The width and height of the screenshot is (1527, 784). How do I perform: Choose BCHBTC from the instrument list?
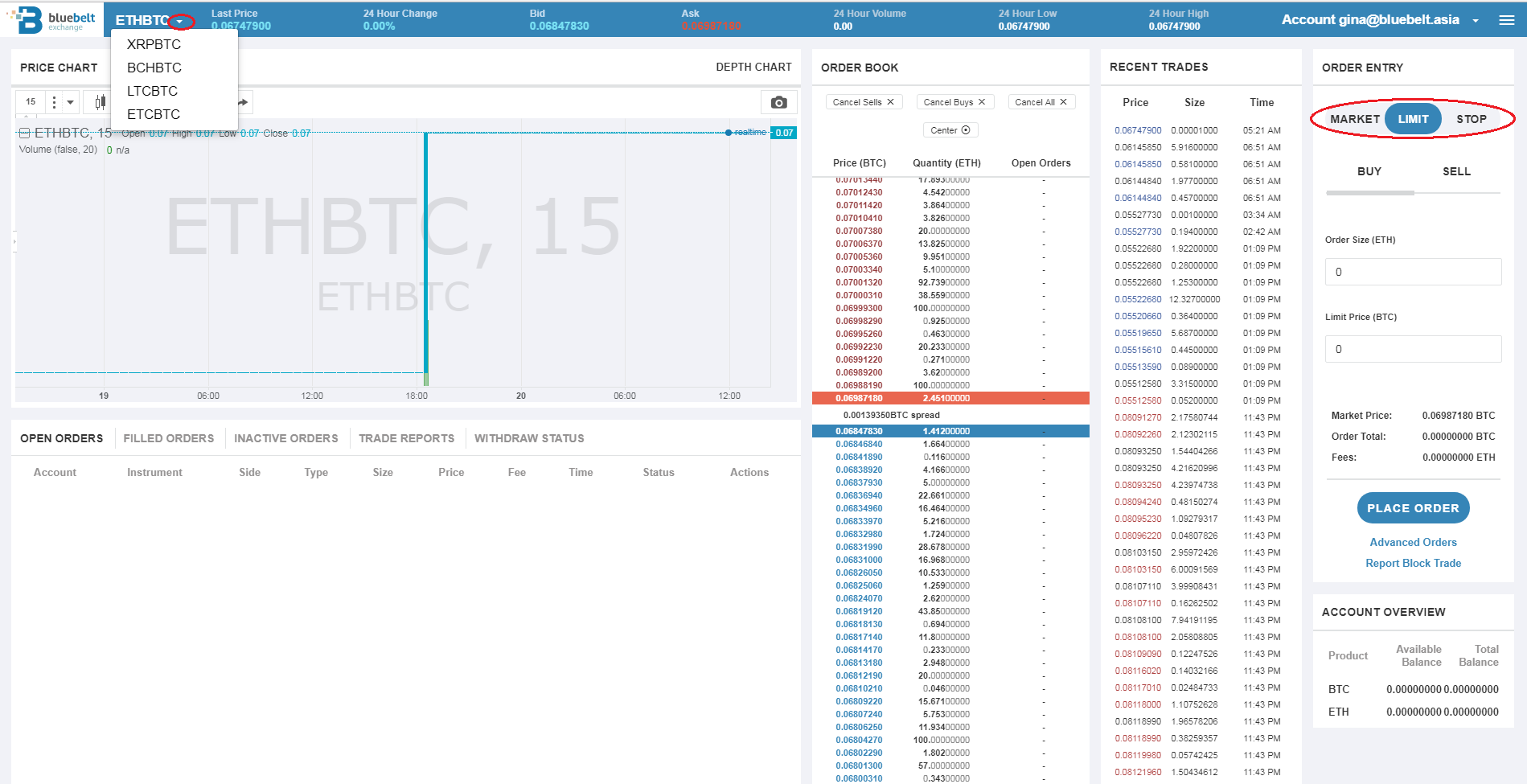154,68
